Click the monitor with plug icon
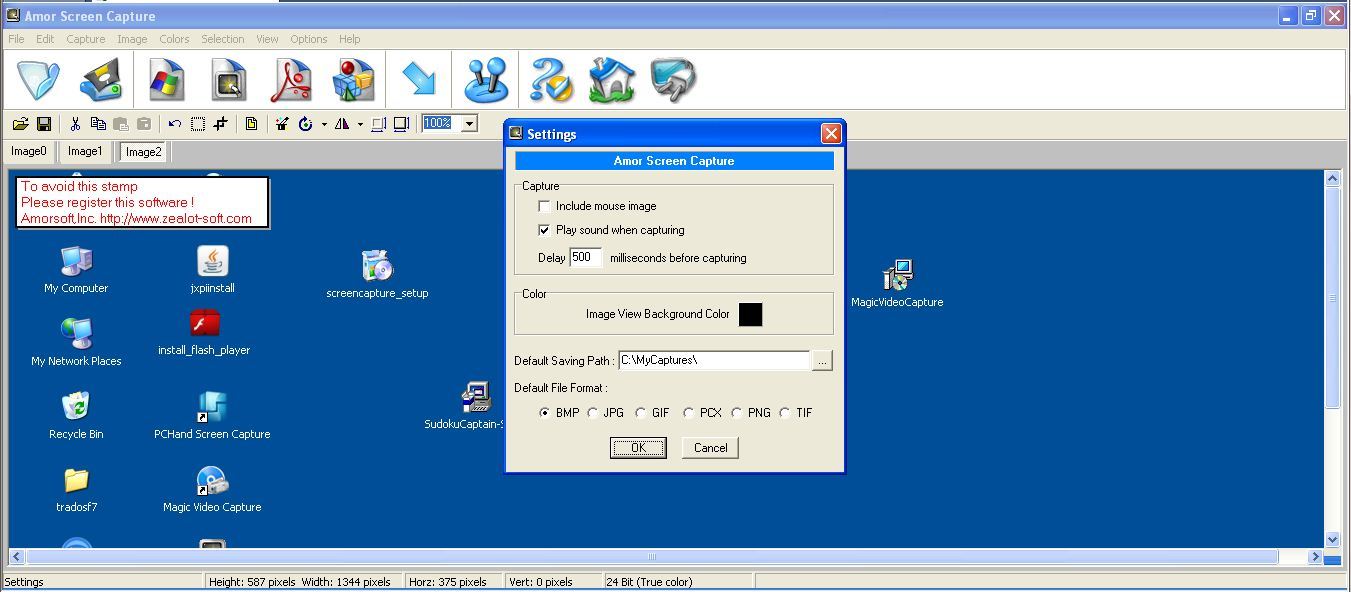1351x592 pixels. [673, 80]
